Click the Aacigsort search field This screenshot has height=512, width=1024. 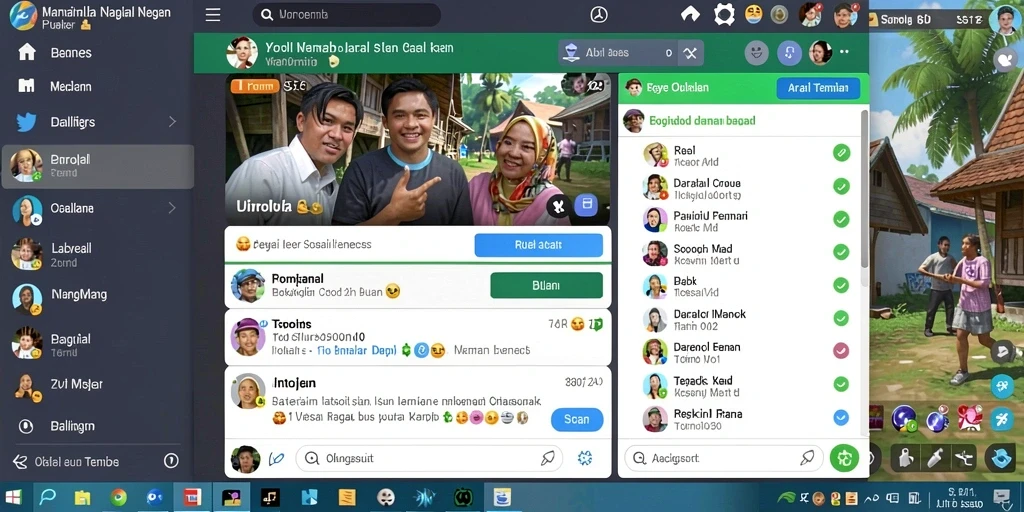tap(724, 458)
